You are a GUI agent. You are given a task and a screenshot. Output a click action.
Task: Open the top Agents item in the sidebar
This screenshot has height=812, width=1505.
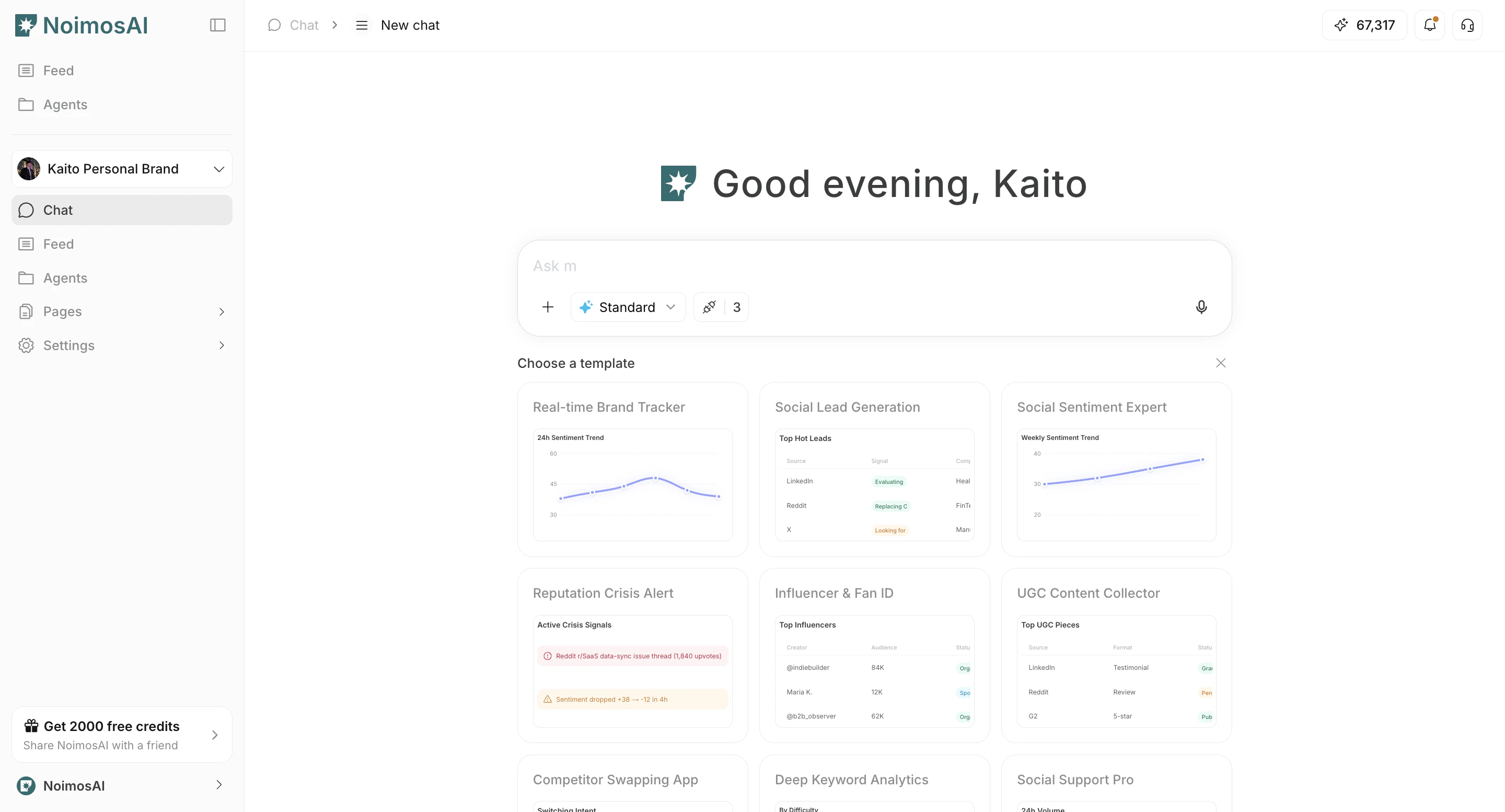[122, 105]
